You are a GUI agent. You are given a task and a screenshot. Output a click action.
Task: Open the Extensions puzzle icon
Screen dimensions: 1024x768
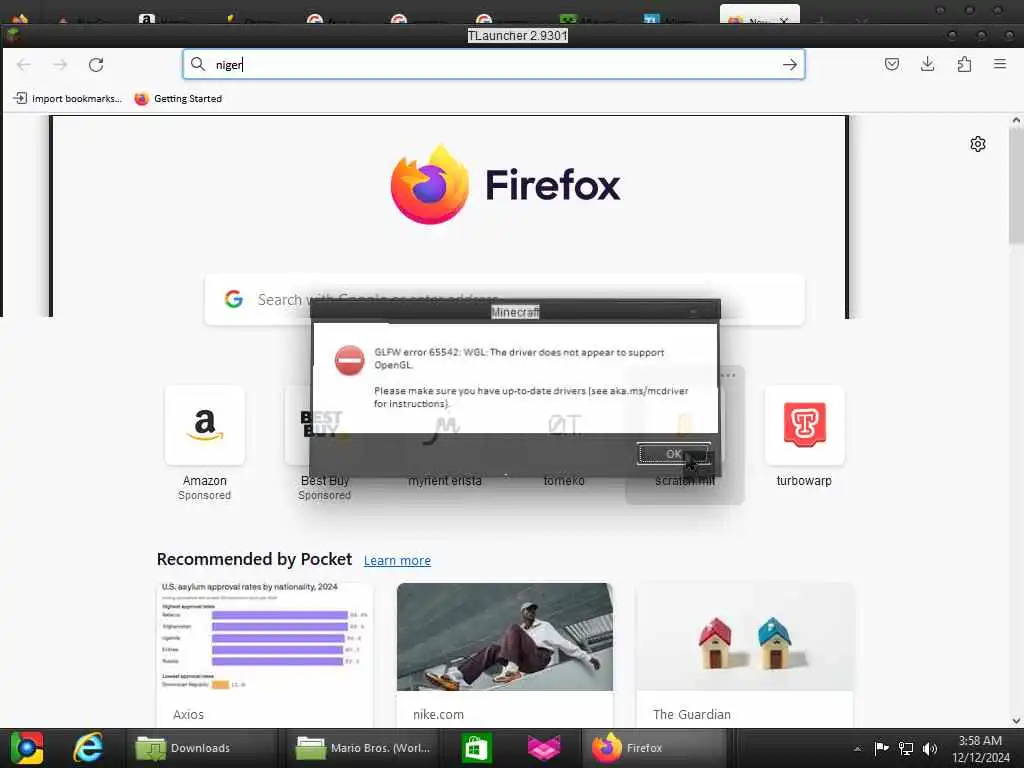click(964, 64)
